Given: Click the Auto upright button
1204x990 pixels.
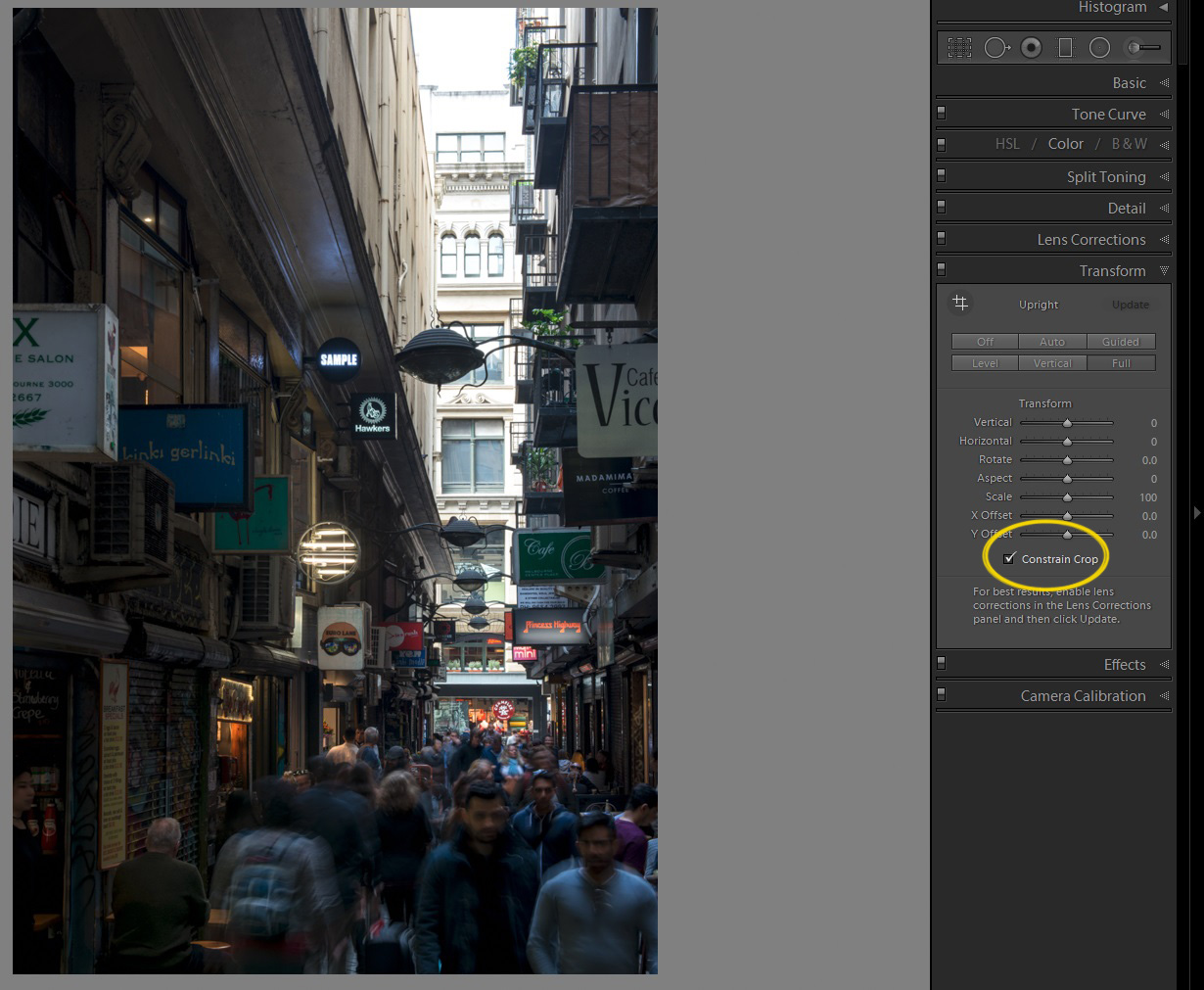Looking at the screenshot, I should click(x=1052, y=342).
